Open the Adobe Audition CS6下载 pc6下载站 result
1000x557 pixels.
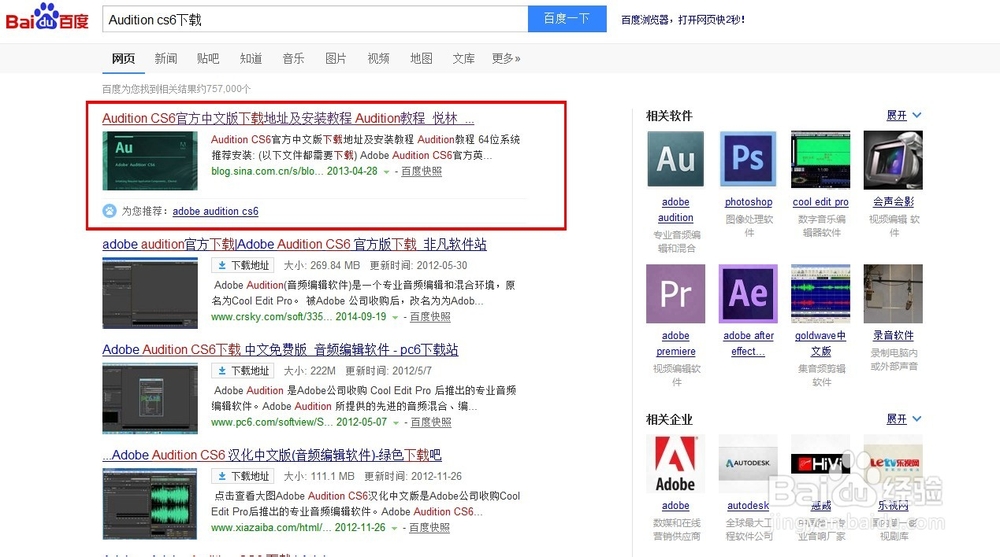click(280, 350)
